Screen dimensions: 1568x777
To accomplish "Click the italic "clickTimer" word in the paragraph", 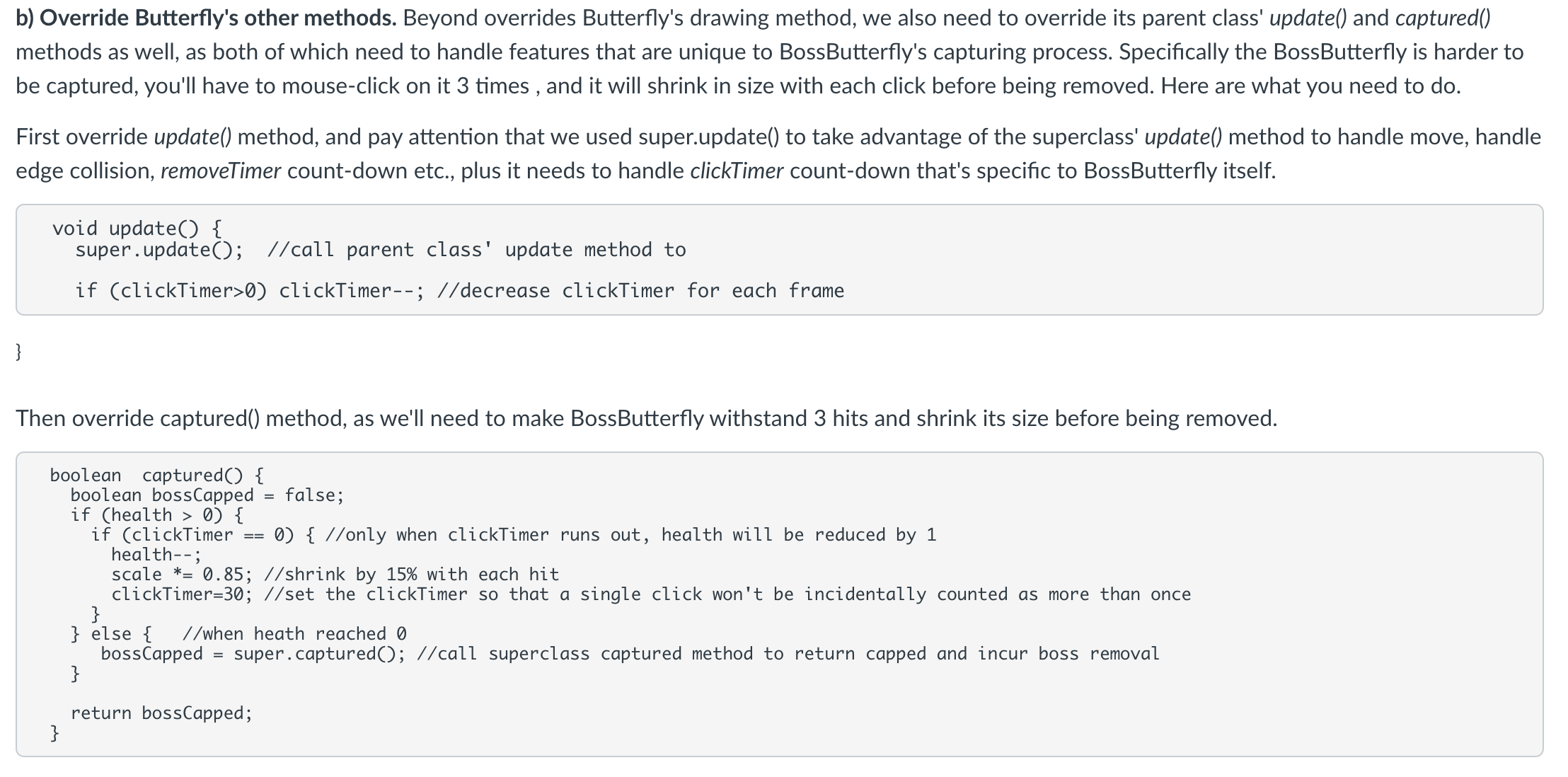I will click(737, 171).
